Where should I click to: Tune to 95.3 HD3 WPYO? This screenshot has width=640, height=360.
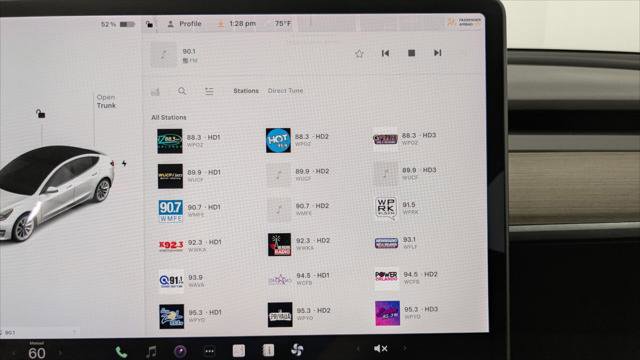point(407,313)
